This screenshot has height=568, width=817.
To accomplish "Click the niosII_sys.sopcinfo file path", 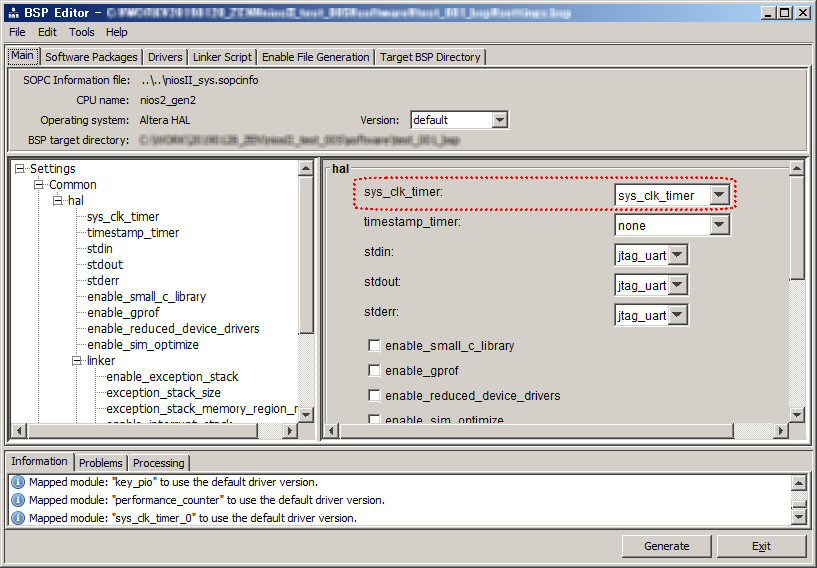I will click(200, 80).
